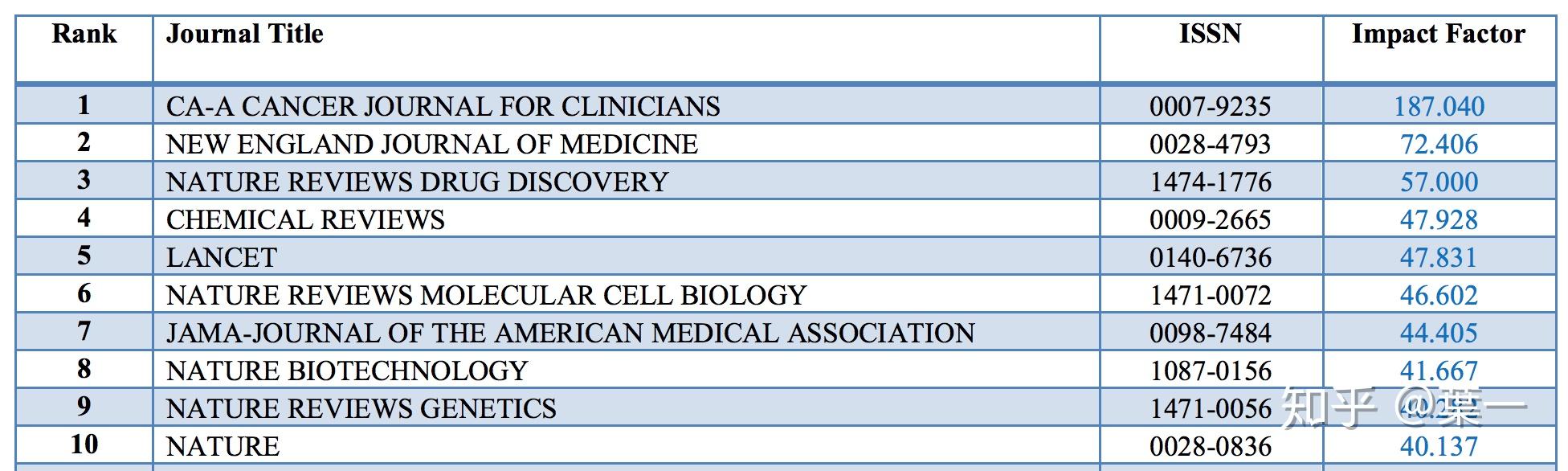Click the 187.040 impact factor link
1568x471 pixels.
1439,106
